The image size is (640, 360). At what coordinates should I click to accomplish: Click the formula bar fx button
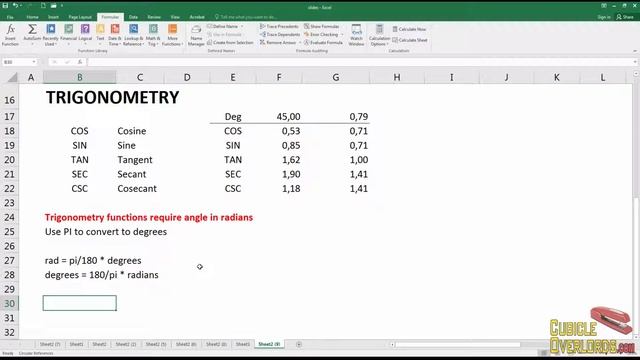pyautogui.click(x=80, y=62)
